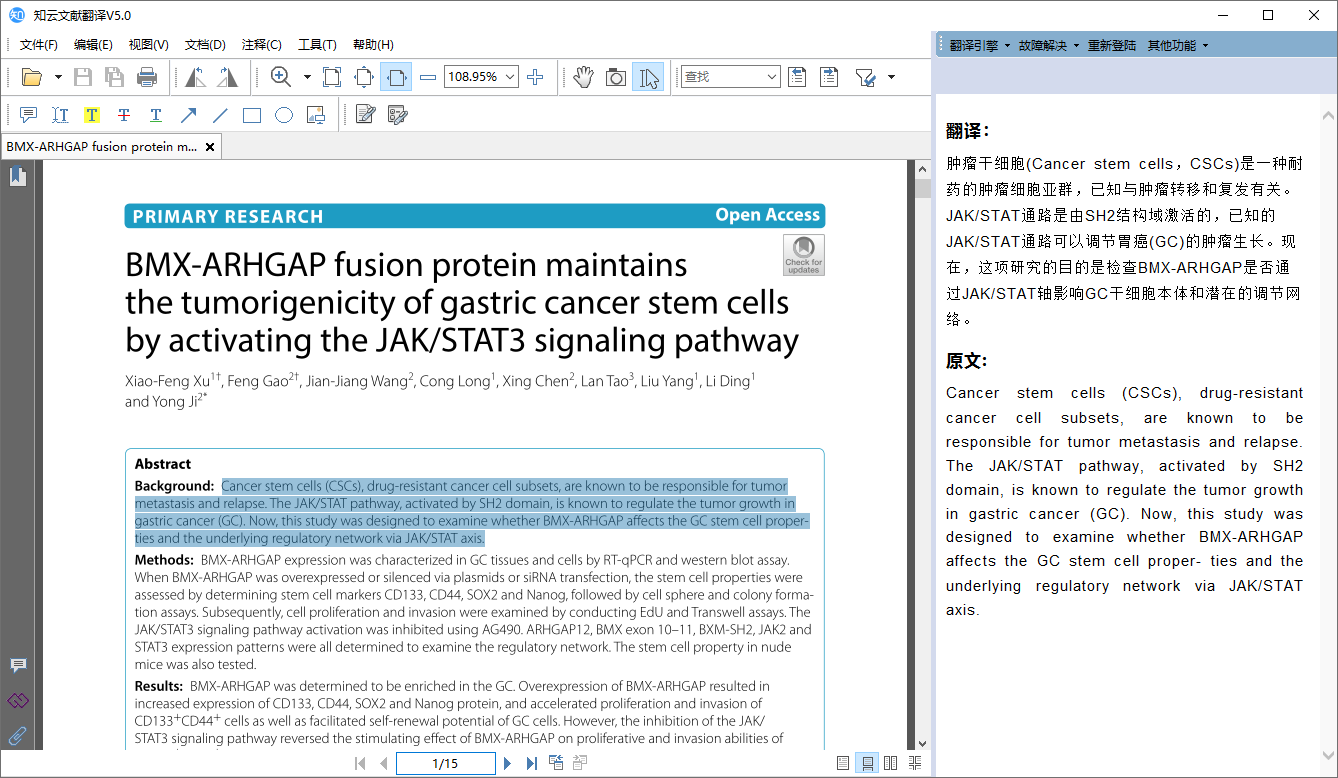
Task: Switch to two-page facing layout
Action: [891, 763]
